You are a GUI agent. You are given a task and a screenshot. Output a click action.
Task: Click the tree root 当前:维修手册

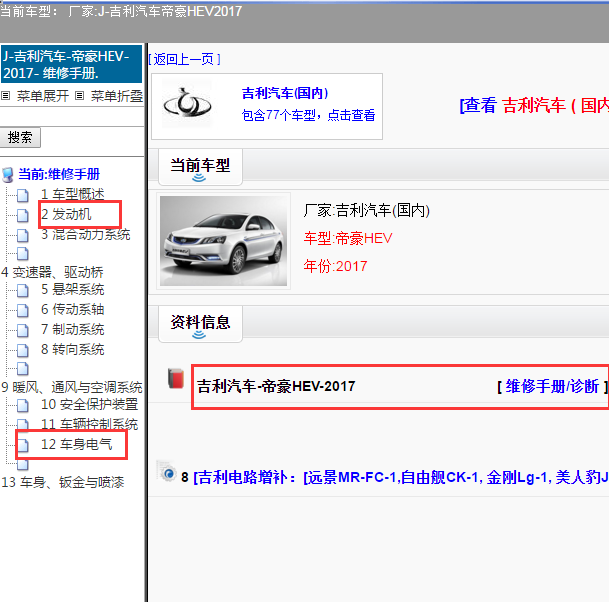click(x=59, y=174)
